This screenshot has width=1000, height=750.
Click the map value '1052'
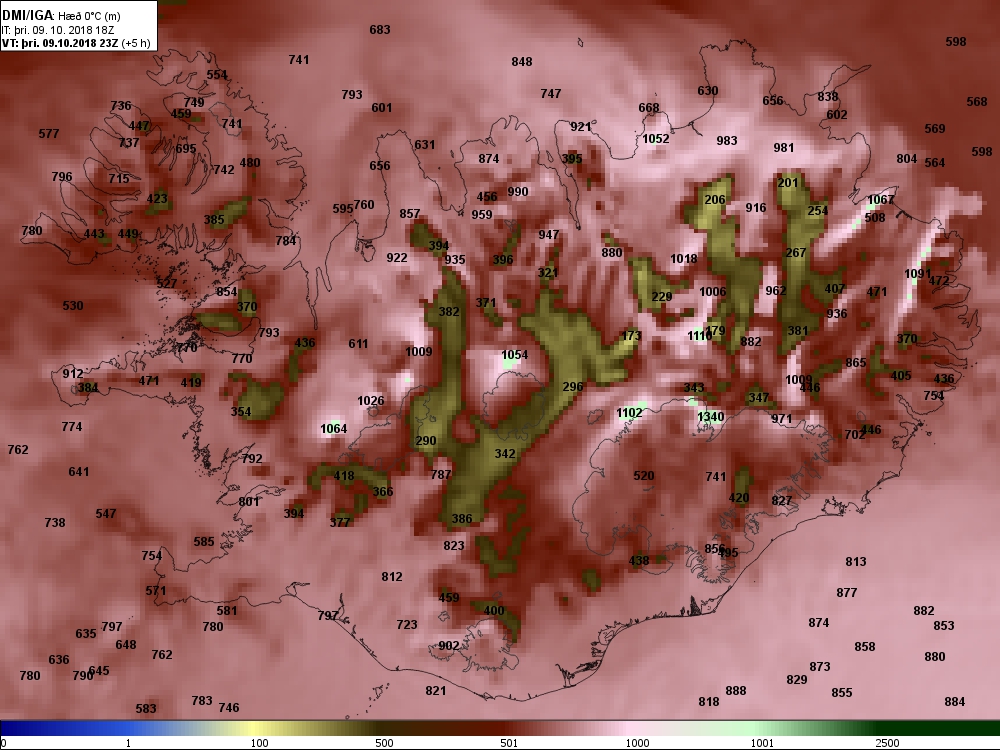coord(656,139)
